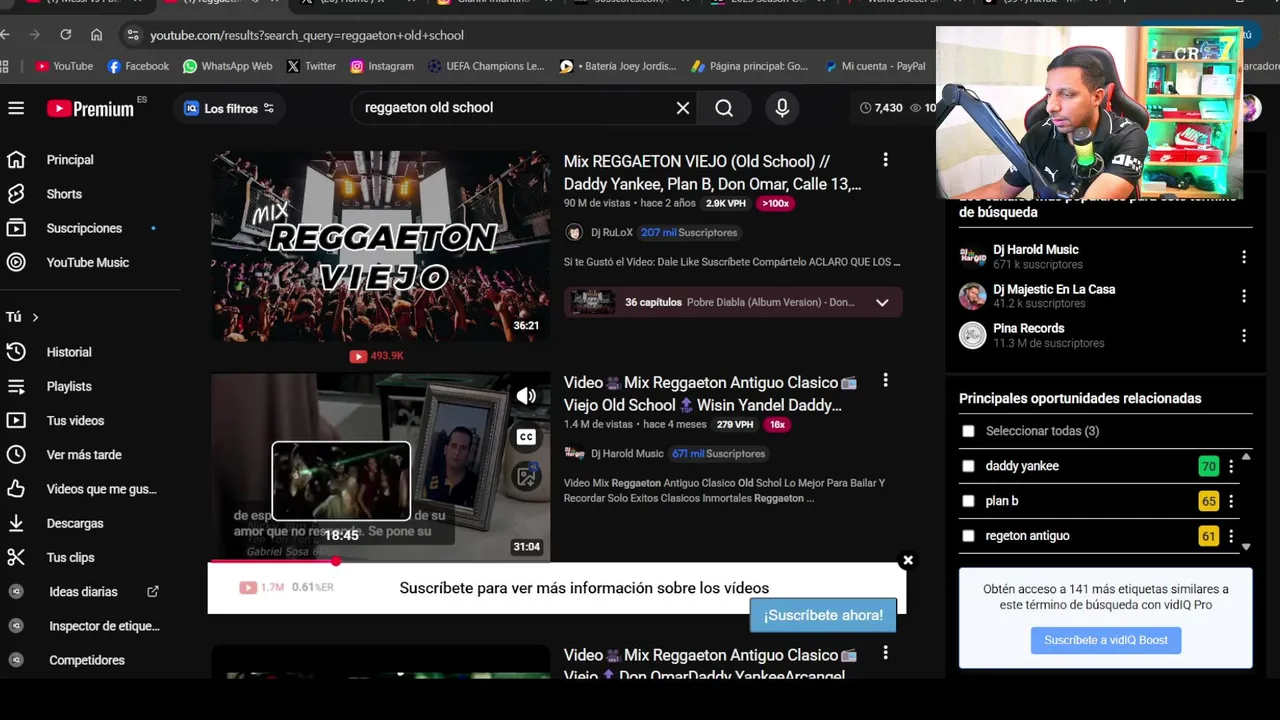Start voice search with microphone

[x=782, y=108]
